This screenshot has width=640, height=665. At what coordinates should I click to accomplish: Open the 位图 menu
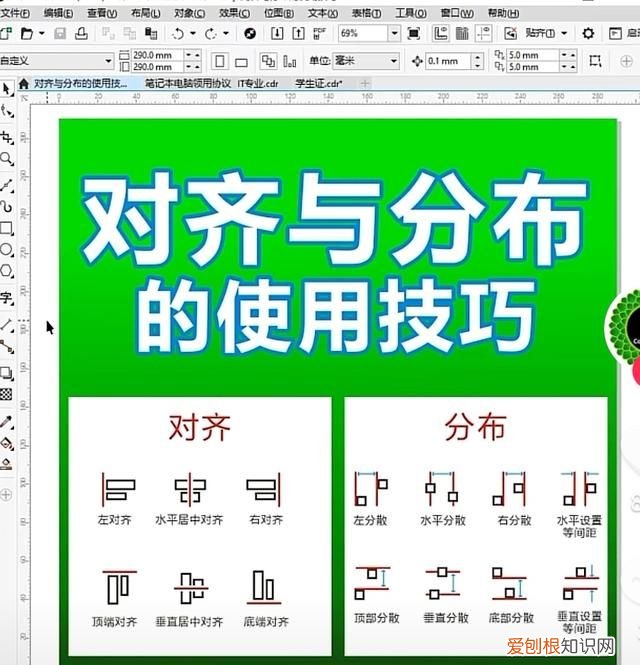pyautogui.click(x=279, y=14)
